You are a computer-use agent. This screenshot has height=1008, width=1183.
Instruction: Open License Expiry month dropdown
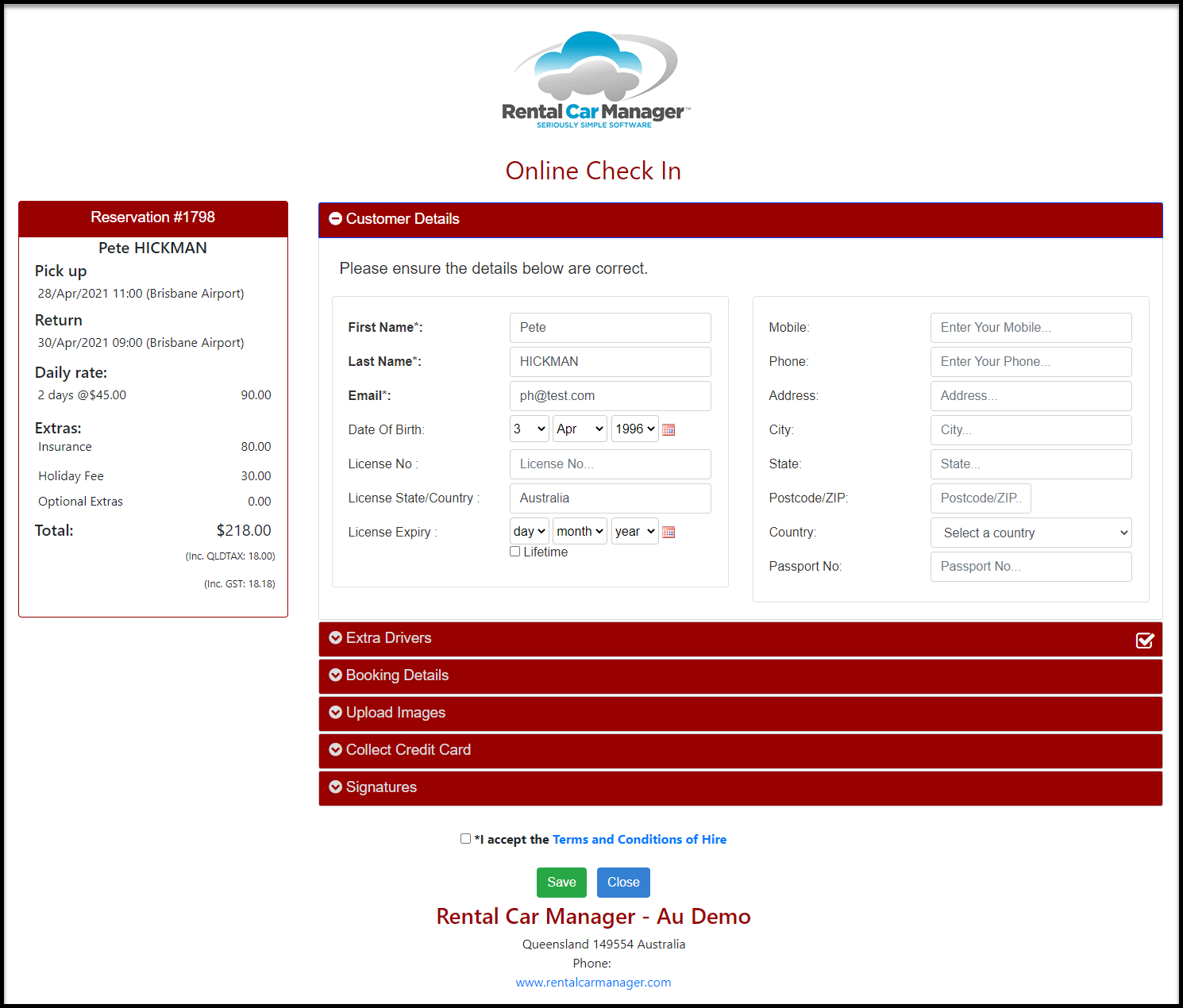(x=580, y=531)
